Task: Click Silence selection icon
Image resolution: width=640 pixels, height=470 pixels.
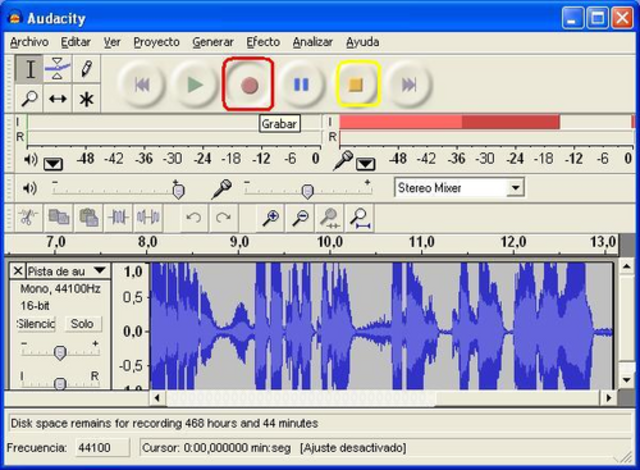Action: tap(148, 217)
